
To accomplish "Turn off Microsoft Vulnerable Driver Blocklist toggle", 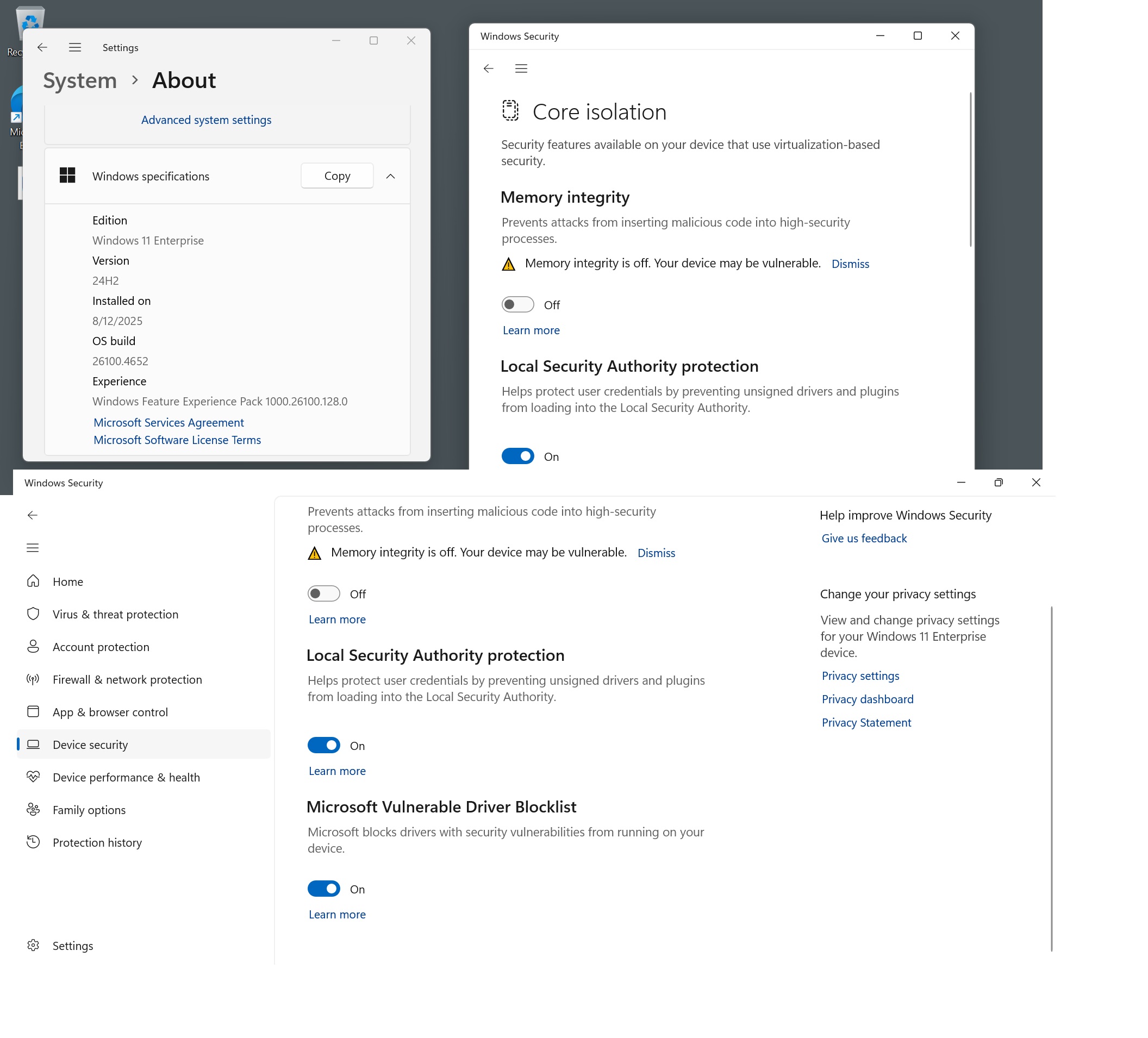I will [x=323, y=888].
